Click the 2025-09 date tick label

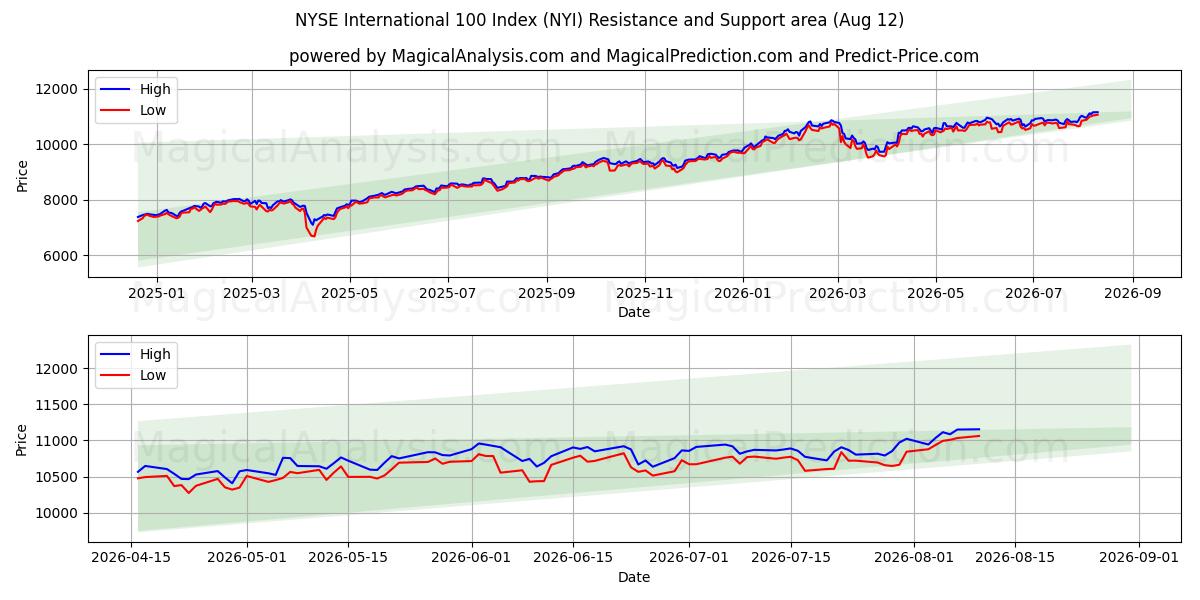pos(547,293)
